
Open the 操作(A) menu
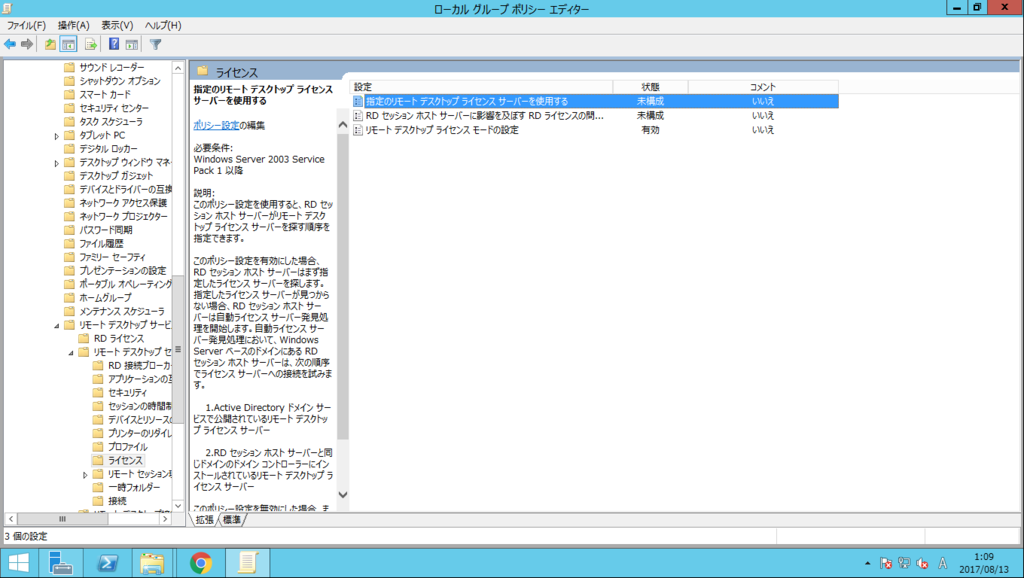73,25
